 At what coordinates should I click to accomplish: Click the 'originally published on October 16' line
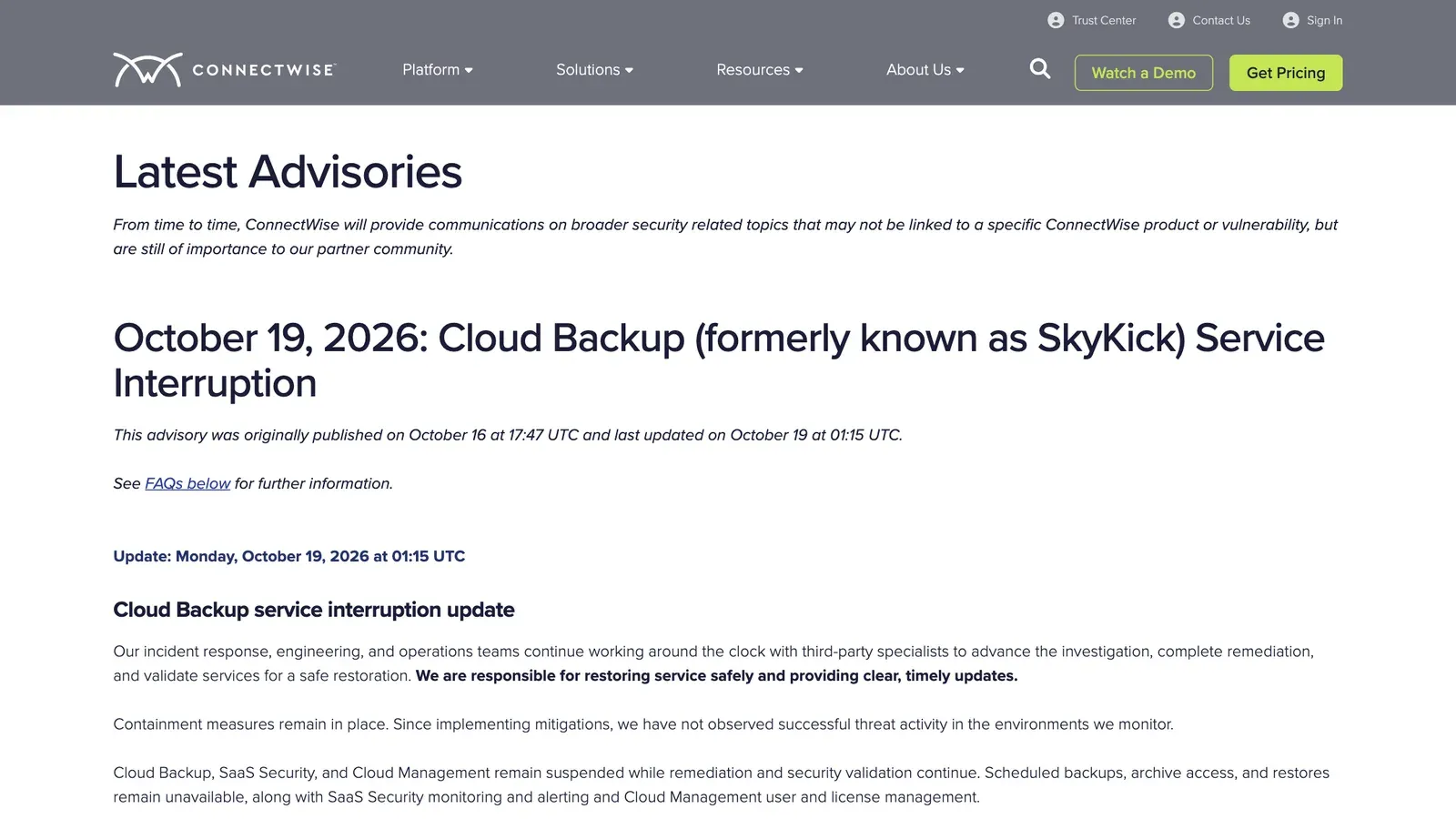(508, 435)
